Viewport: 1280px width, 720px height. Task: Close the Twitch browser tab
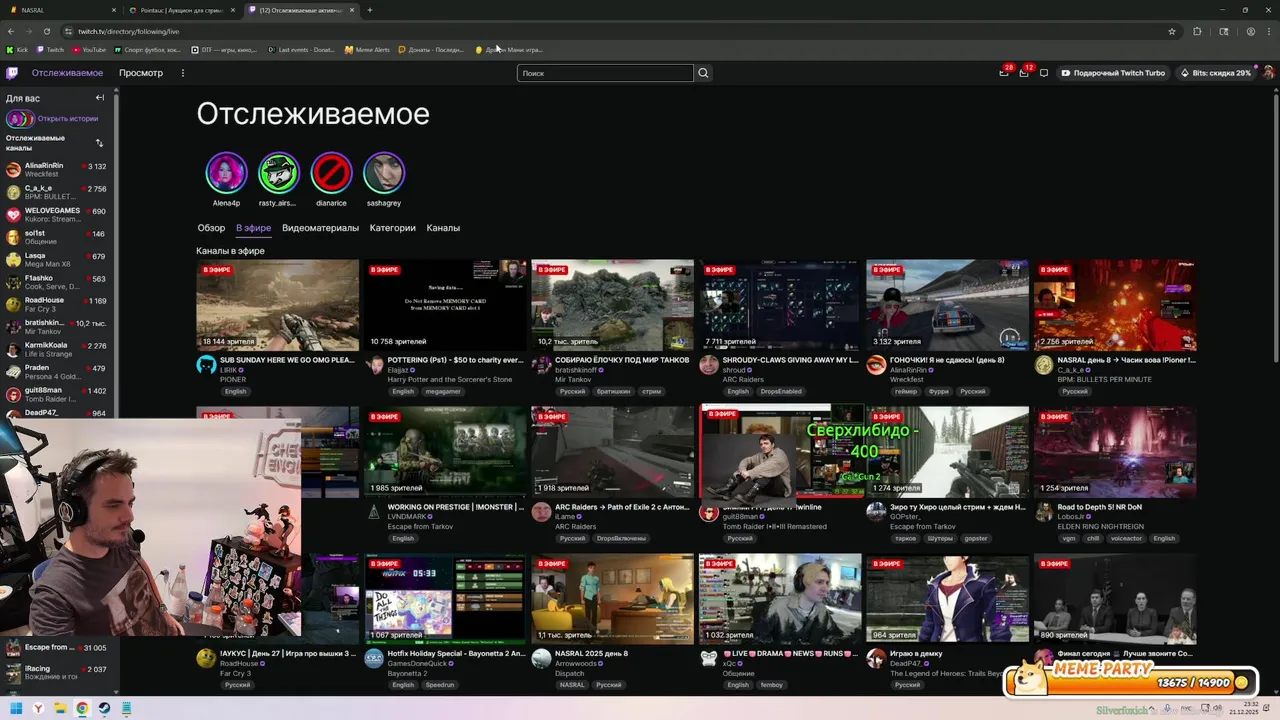pyautogui.click(x=352, y=10)
